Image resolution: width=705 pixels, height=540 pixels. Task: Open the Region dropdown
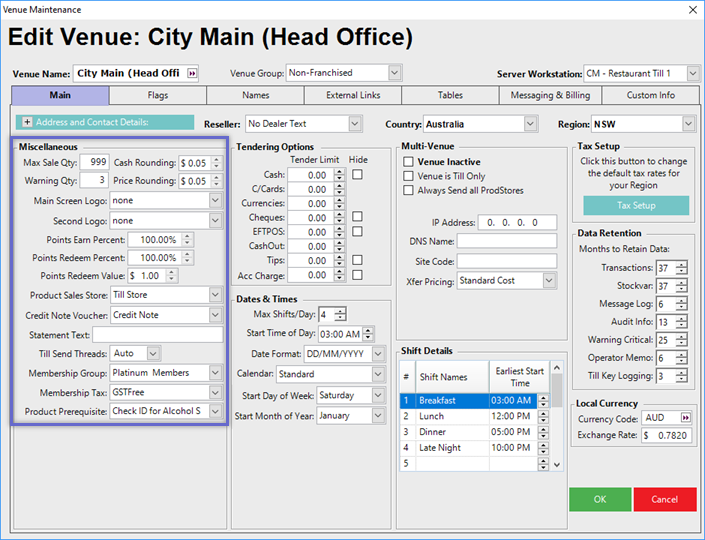click(688, 124)
